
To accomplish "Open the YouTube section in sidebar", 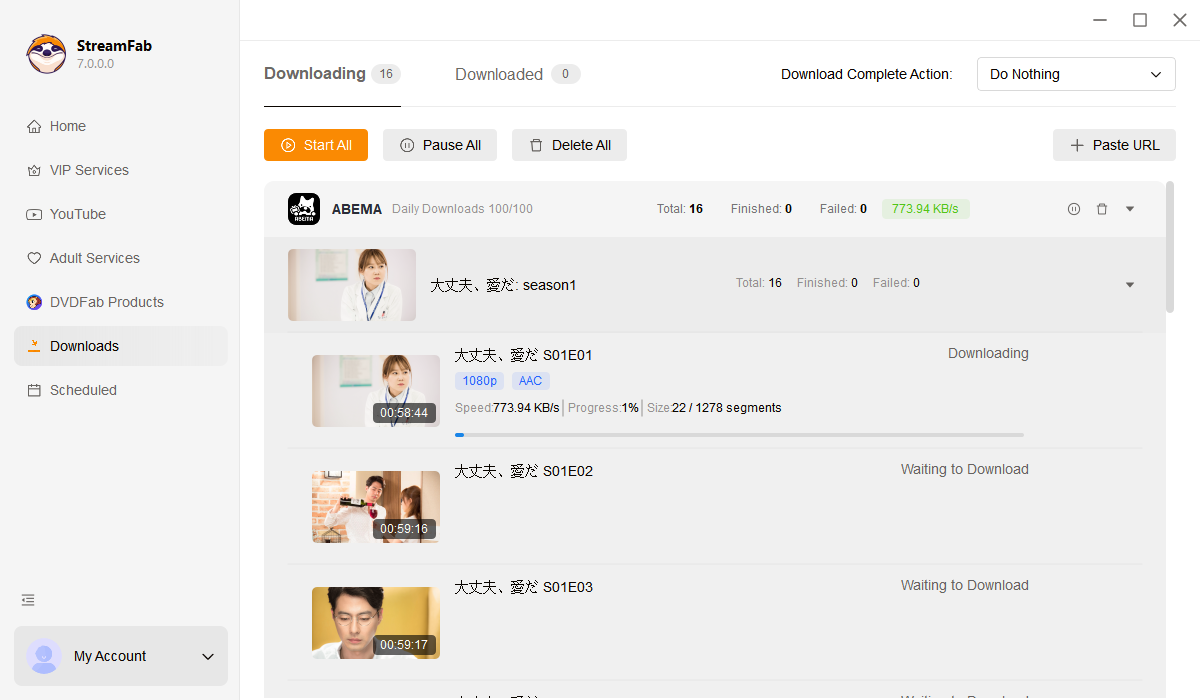I will [78, 214].
